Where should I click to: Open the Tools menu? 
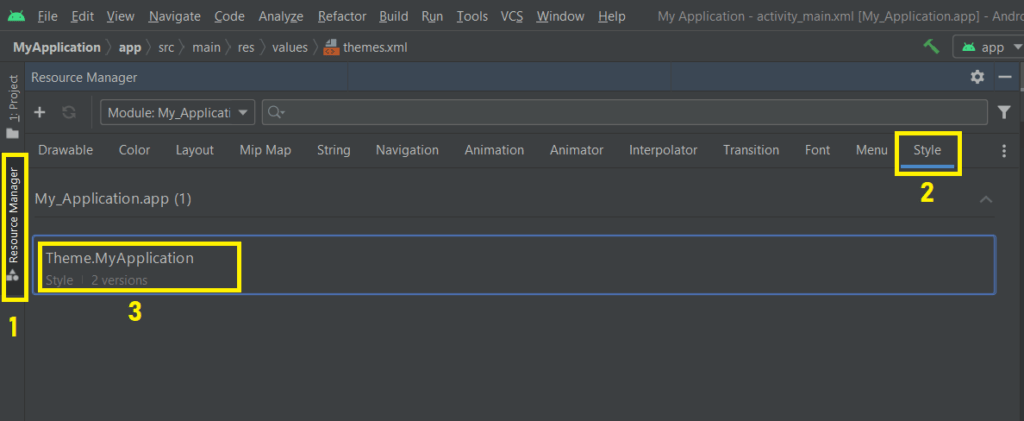click(472, 16)
